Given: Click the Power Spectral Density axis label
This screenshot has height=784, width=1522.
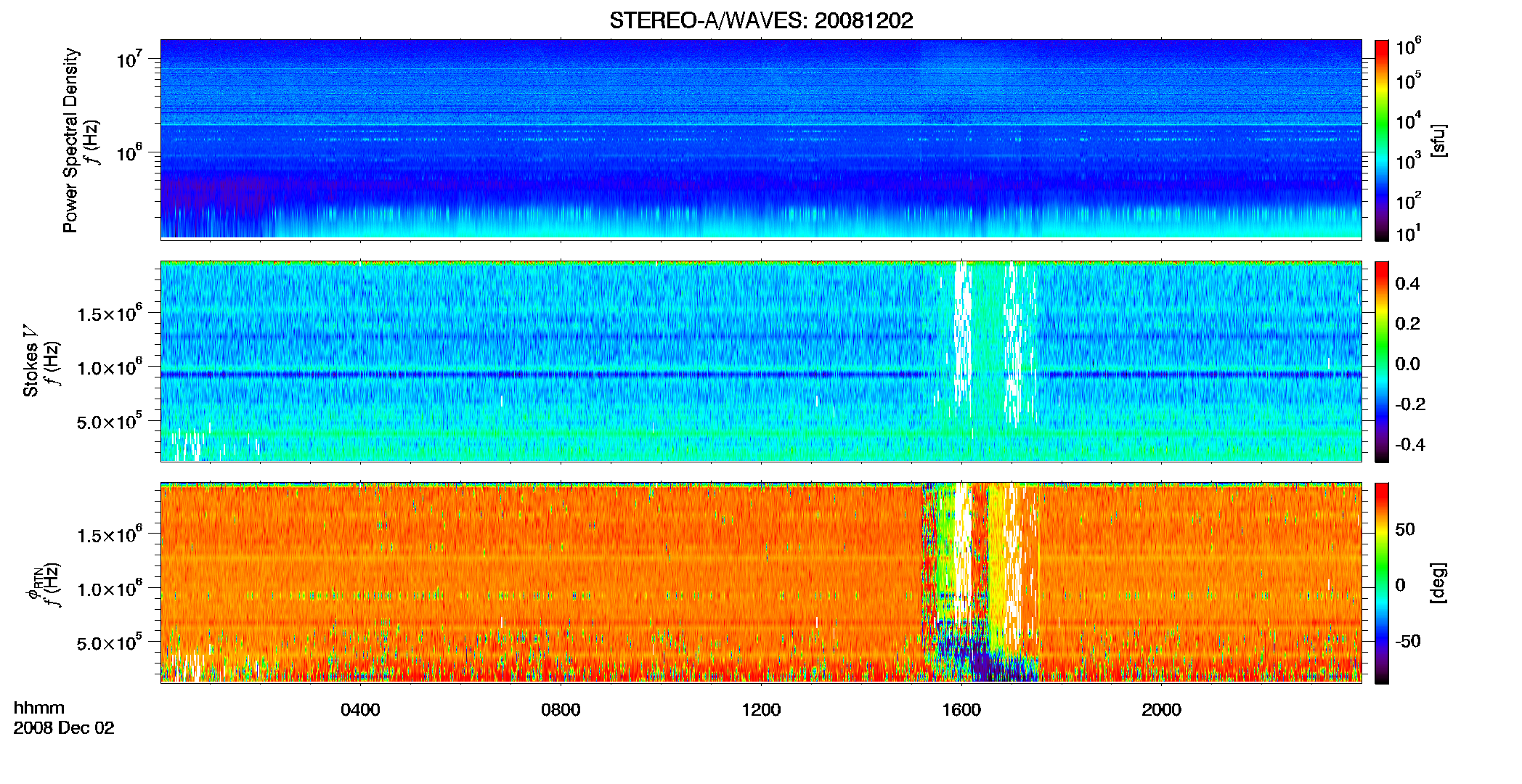Looking at the screenshot, I should tap(70, 140).
